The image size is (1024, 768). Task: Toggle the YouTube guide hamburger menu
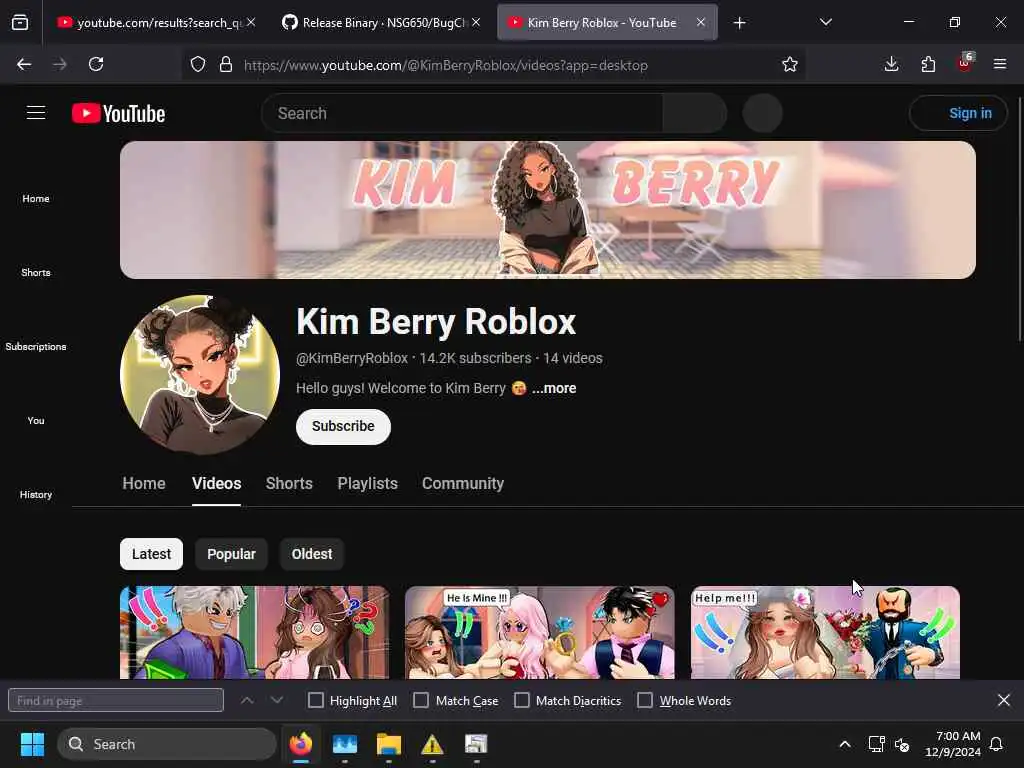pos(36,113)
